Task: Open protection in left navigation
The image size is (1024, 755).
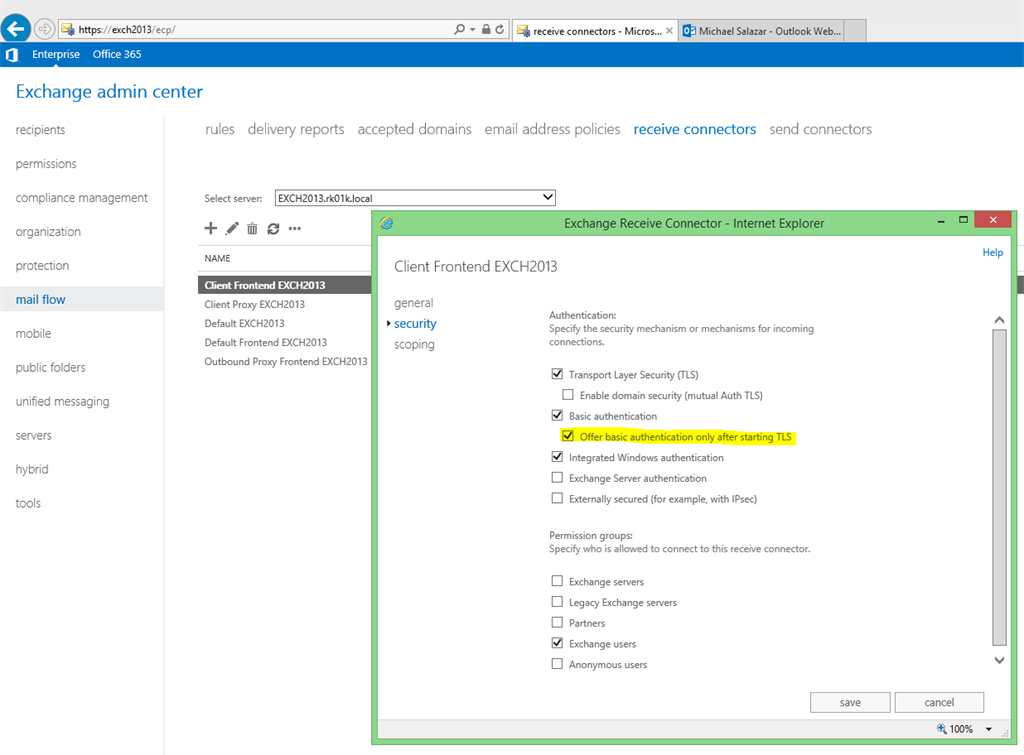Action: click(x=42, y=265)
